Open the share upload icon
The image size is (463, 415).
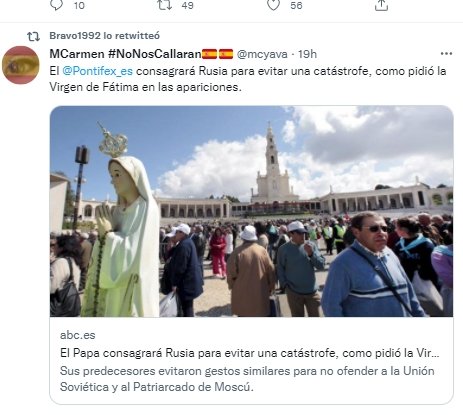381,5
